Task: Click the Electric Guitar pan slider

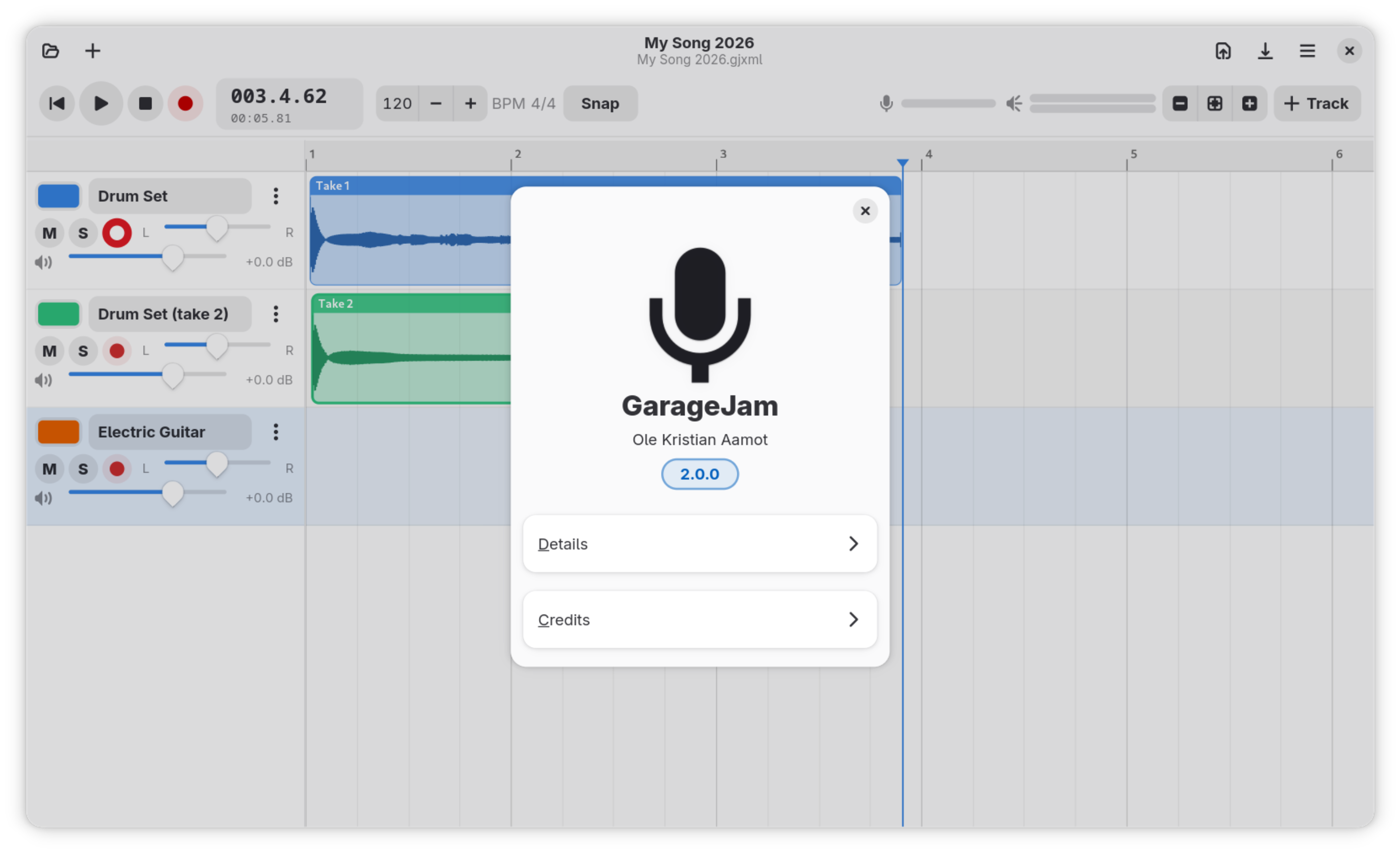Action: pos(217,464)
